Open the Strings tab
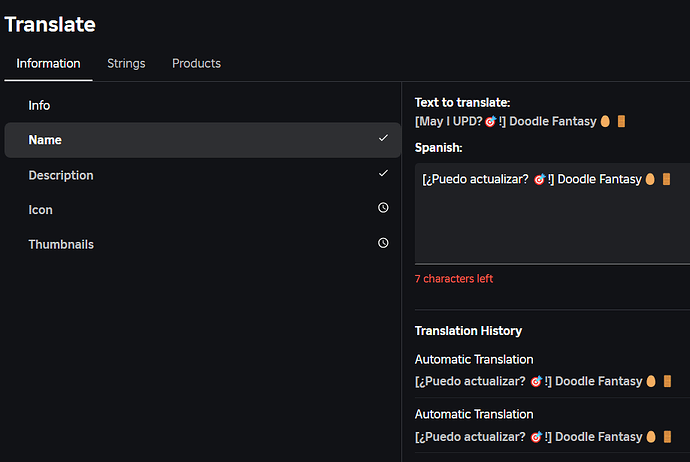The width and height of the screenshot is (690, 462). (126, 63)
